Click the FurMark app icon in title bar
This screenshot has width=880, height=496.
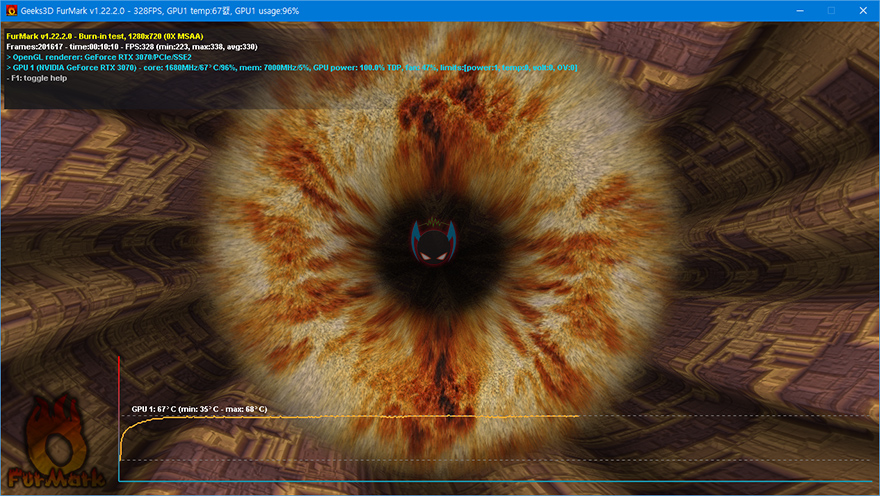tap(11, 11)
